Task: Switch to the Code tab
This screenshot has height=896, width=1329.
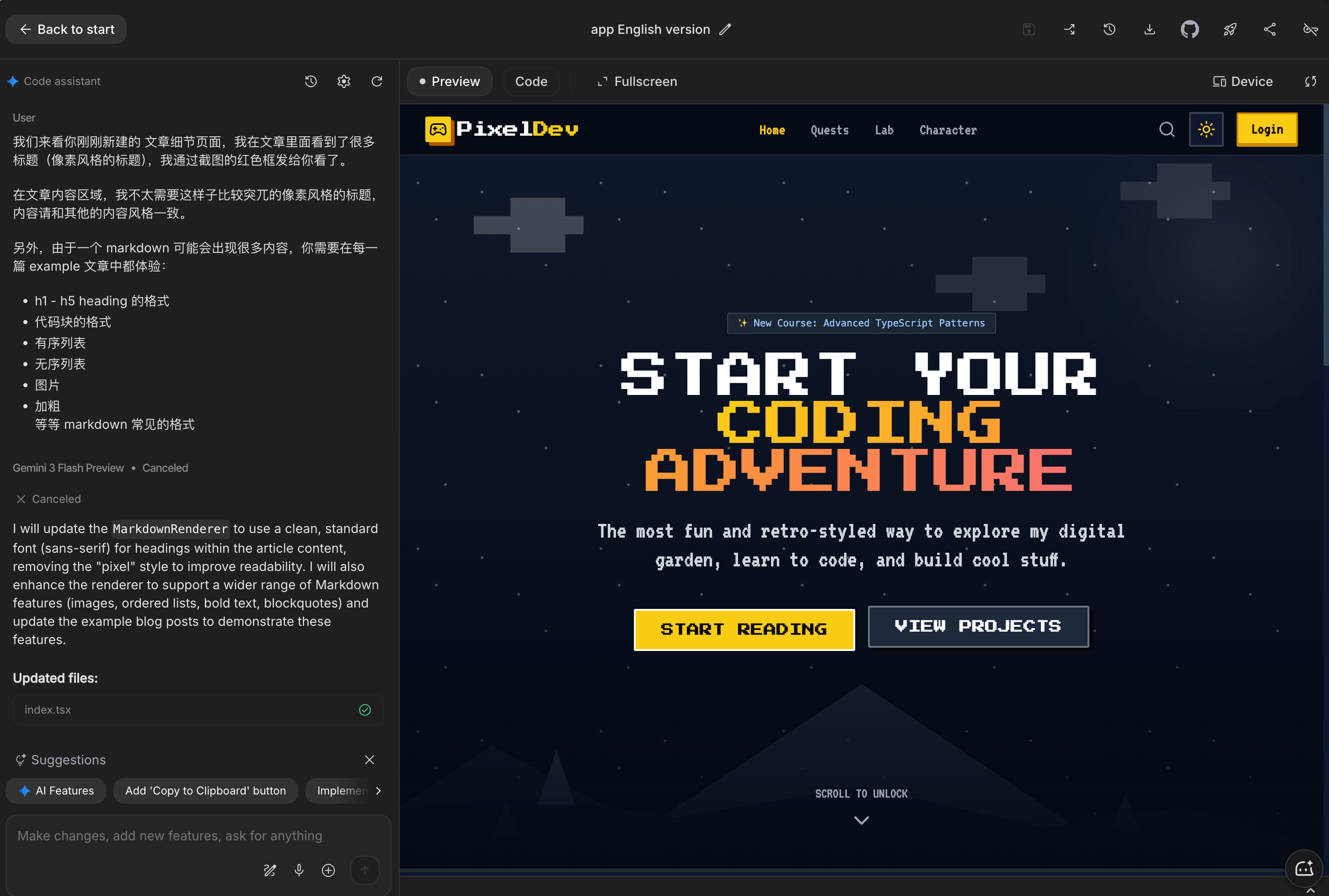Action: [531, 81]
